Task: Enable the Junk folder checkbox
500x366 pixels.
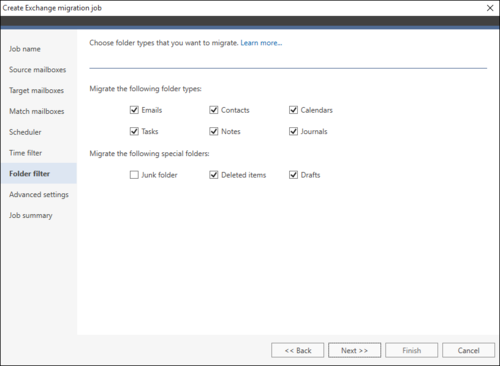Action: 134,175
